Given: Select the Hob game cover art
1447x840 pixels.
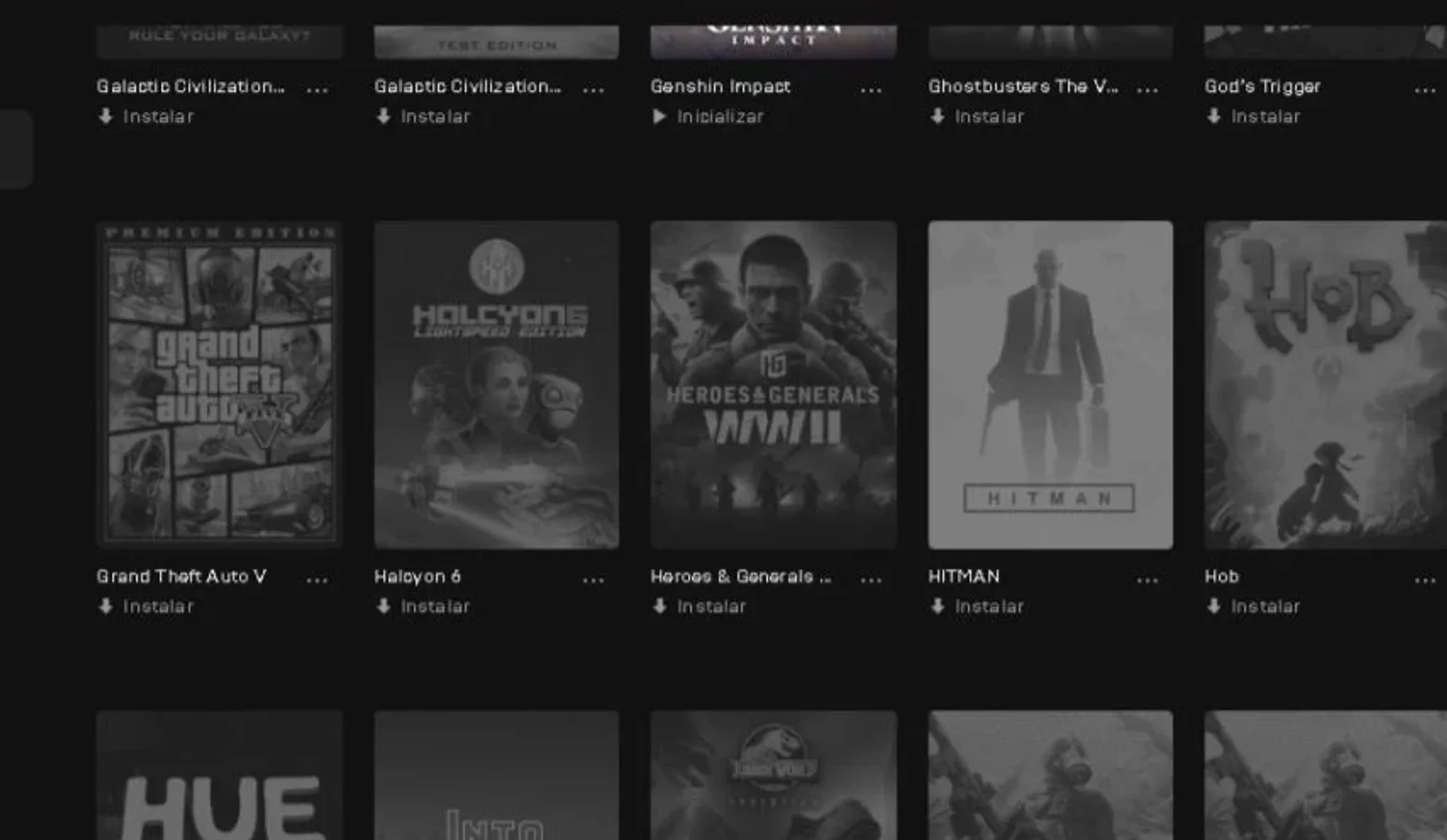Looking at the screenshot, I should point(1325,385).
